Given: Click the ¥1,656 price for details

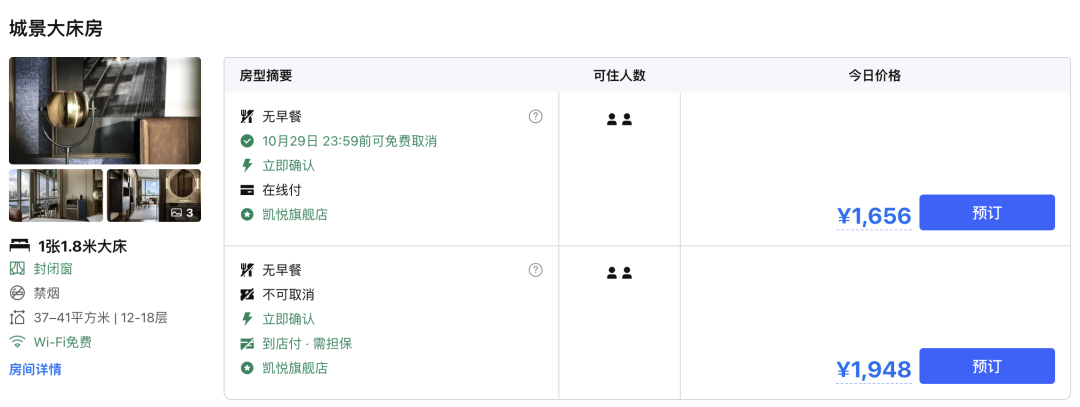Looking at the screenshot, I should [x=874, y=216].
